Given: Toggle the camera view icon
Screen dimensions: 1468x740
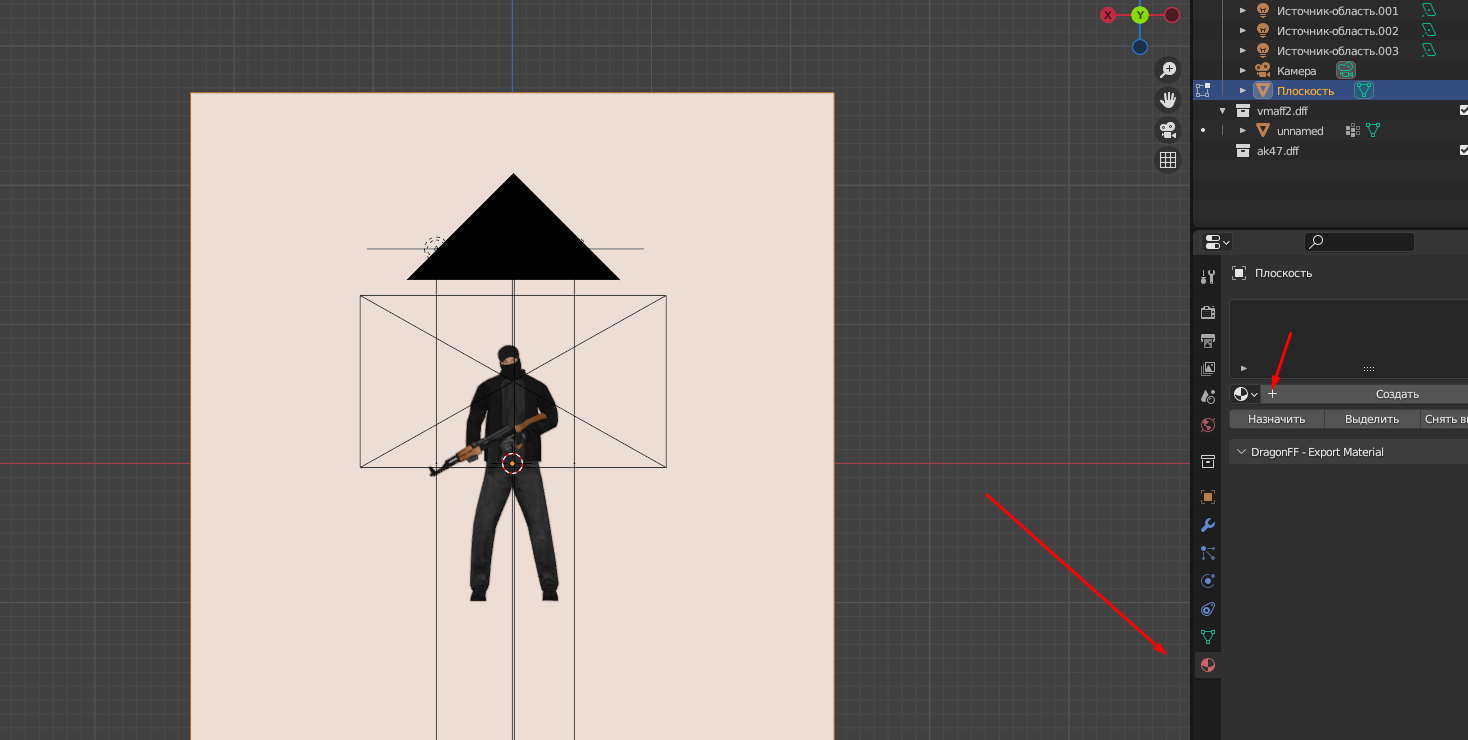Looking at the screenshot, I should [1167, 130].
